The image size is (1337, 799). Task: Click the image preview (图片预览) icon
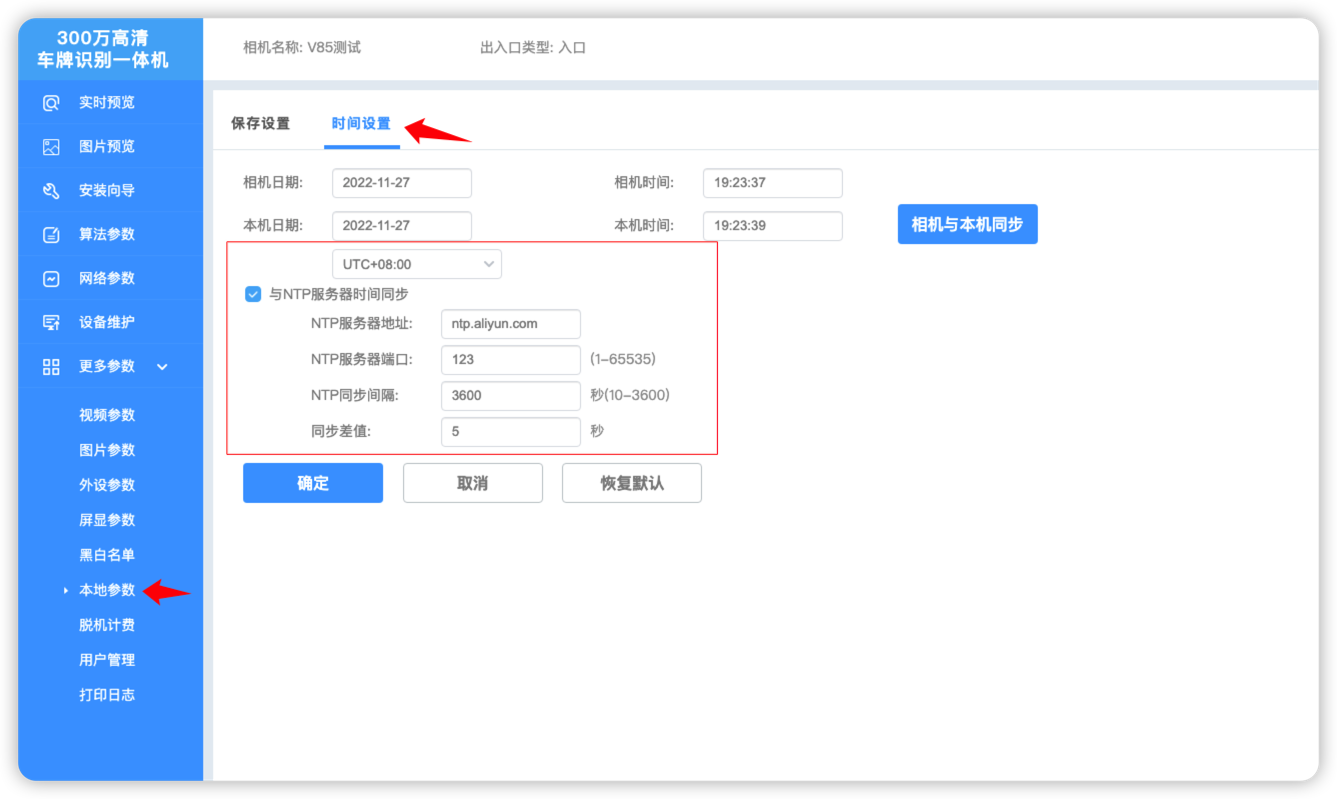[51, 147]
